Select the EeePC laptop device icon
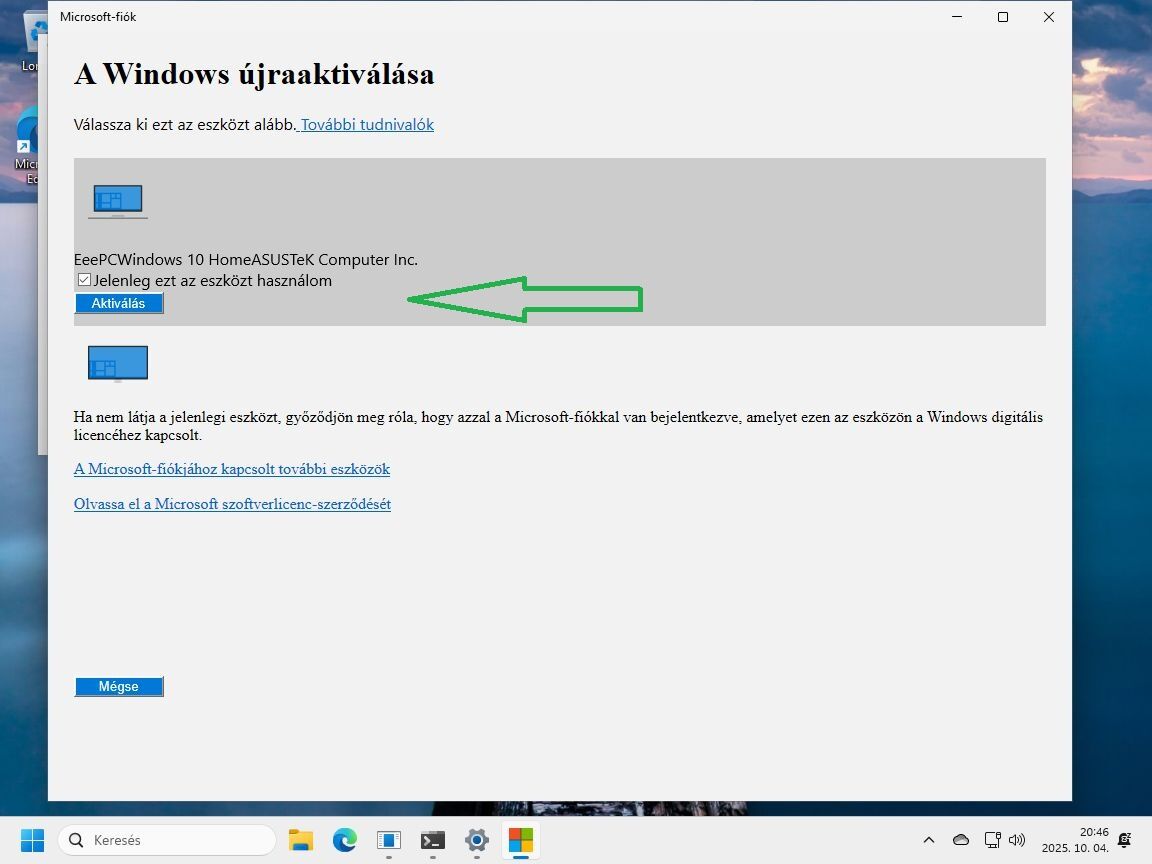The width and height of the screenshot is (1152, 864). pos(118,201)
